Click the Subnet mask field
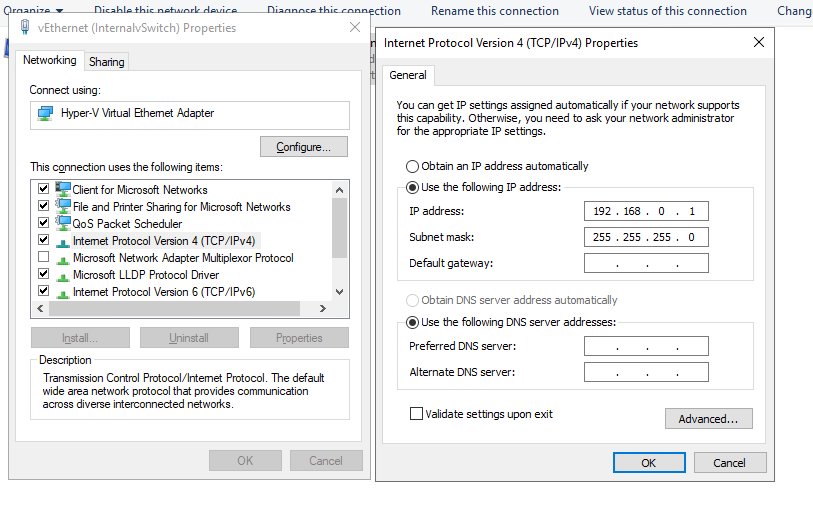The image size is (813, 515). [646, 237]
